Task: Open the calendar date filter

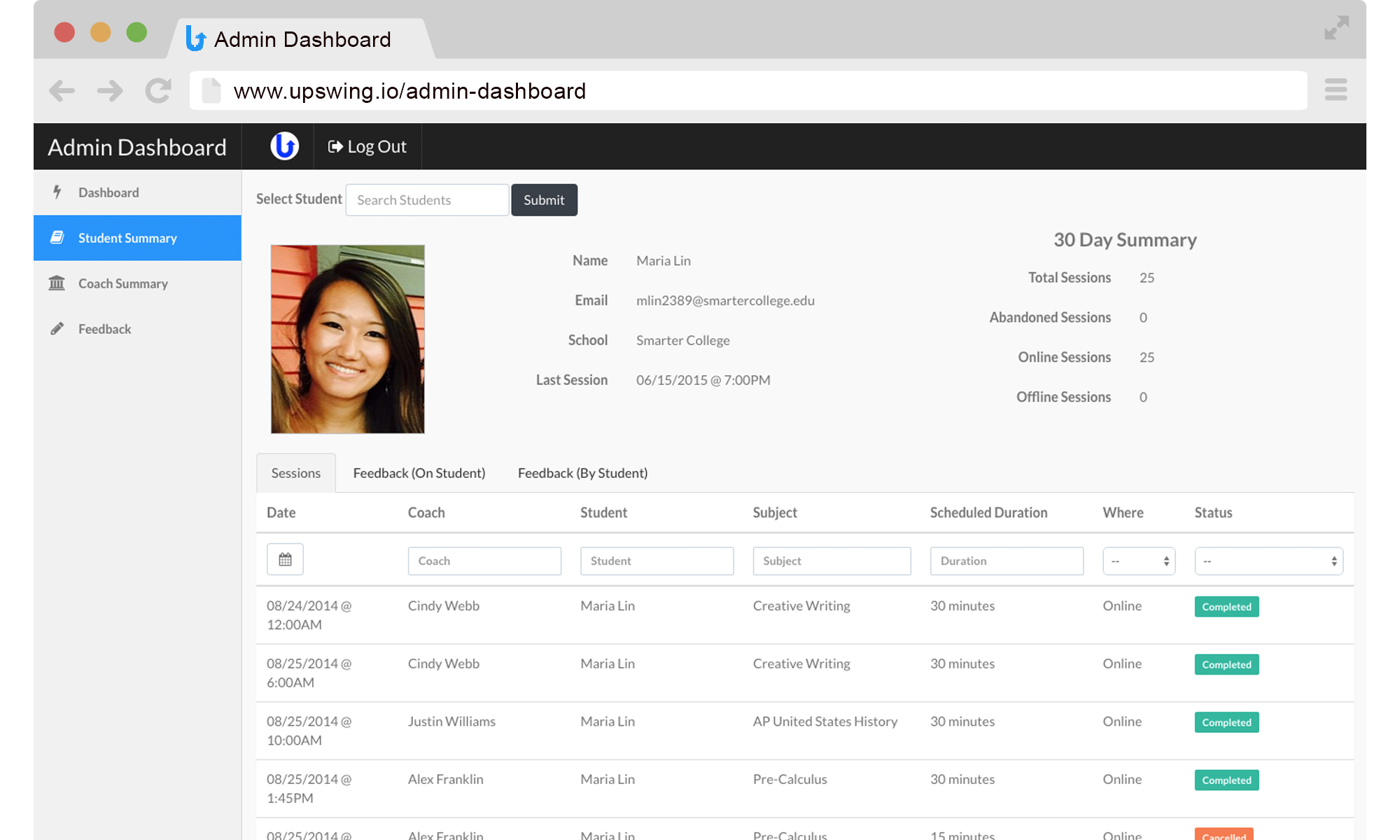Action: point(285,559)
